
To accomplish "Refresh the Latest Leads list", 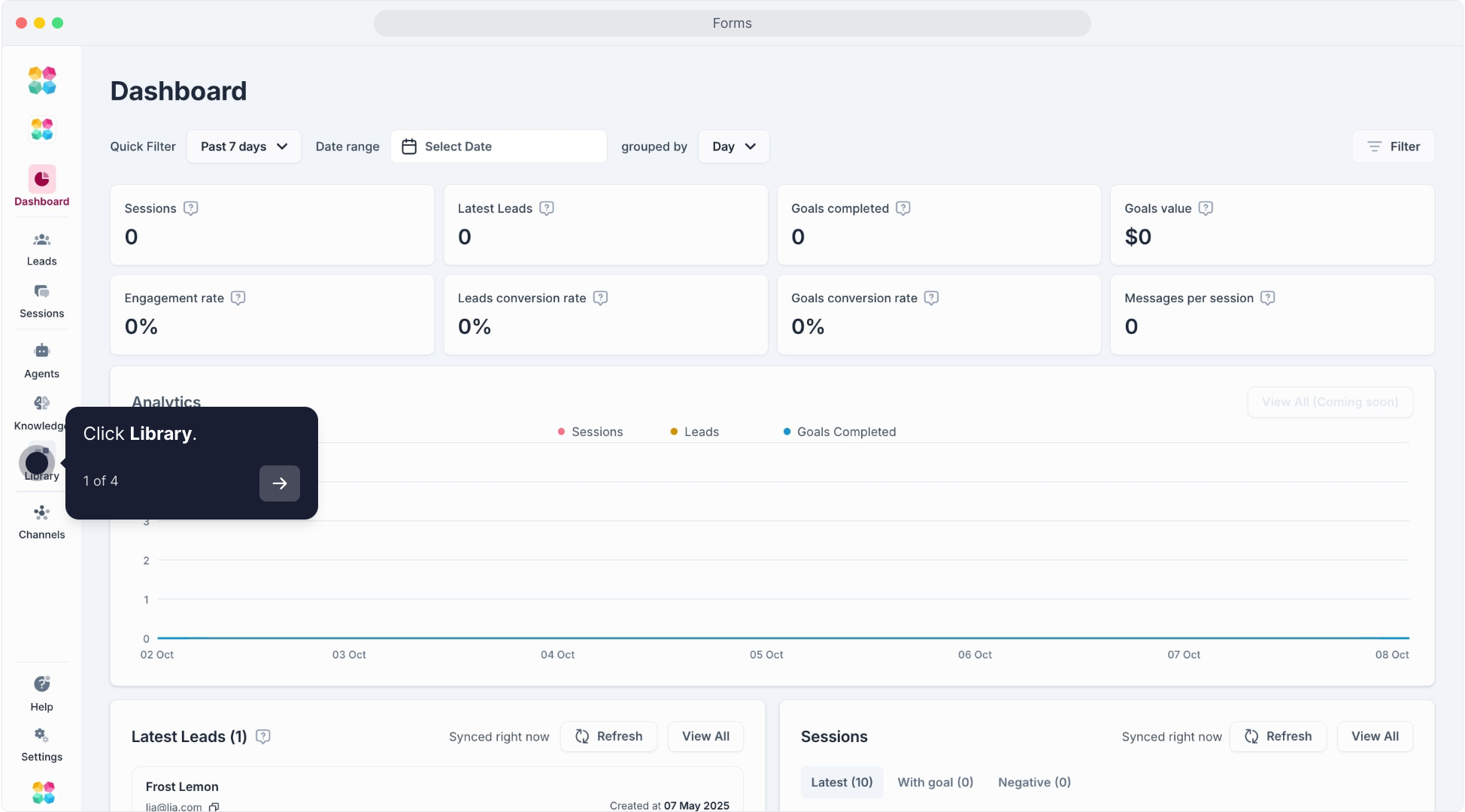I will pyautogui.click(x=608, y=736).
